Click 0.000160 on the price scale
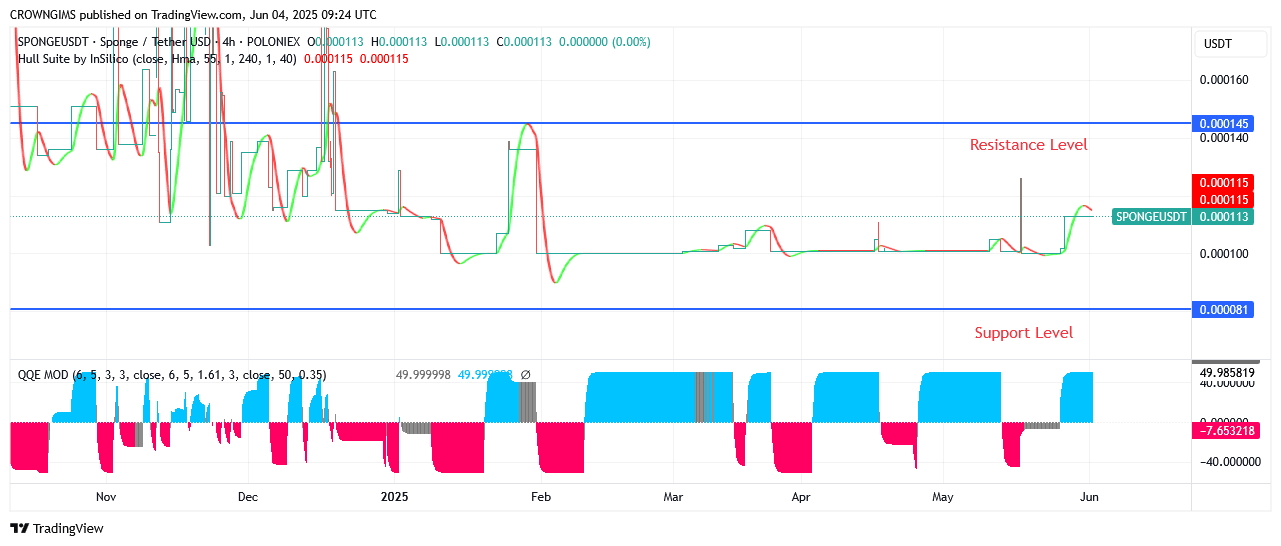The image size is (1281, 546). tap(1224, 80)
